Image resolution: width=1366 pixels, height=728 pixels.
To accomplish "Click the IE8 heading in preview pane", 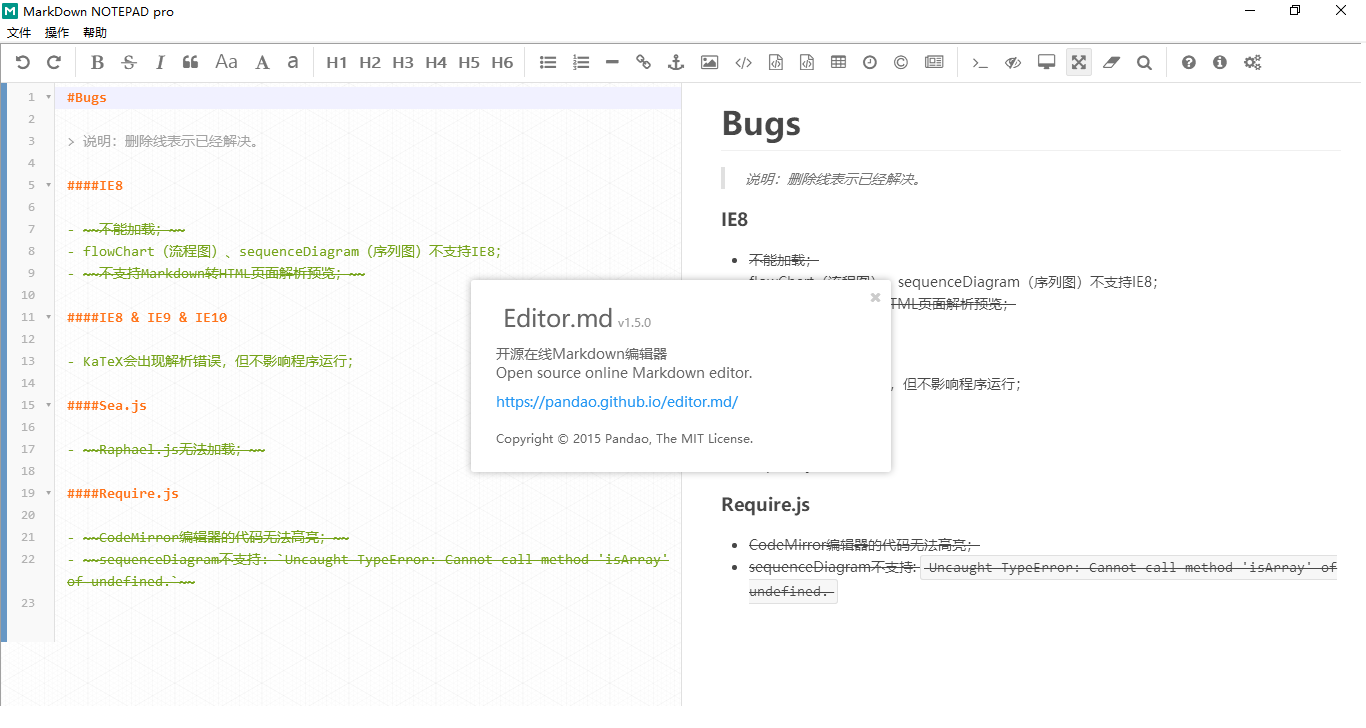I will click(735, 219).
